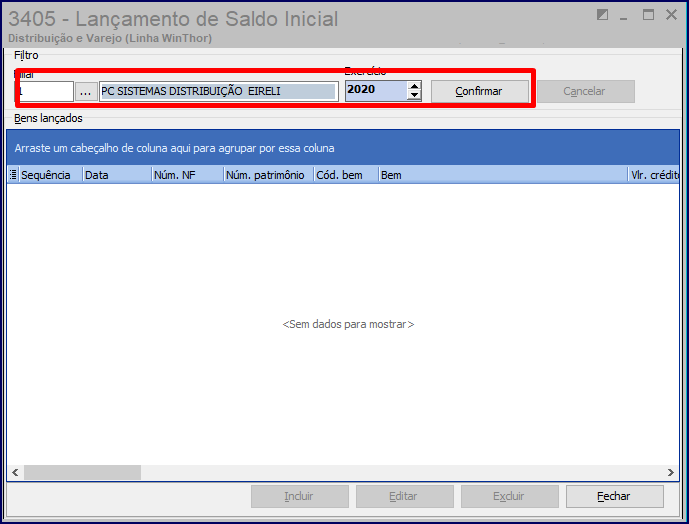Click the horizontal scrollbar left arrow
The height and width of the screenshot is (524, 689).
15,473
